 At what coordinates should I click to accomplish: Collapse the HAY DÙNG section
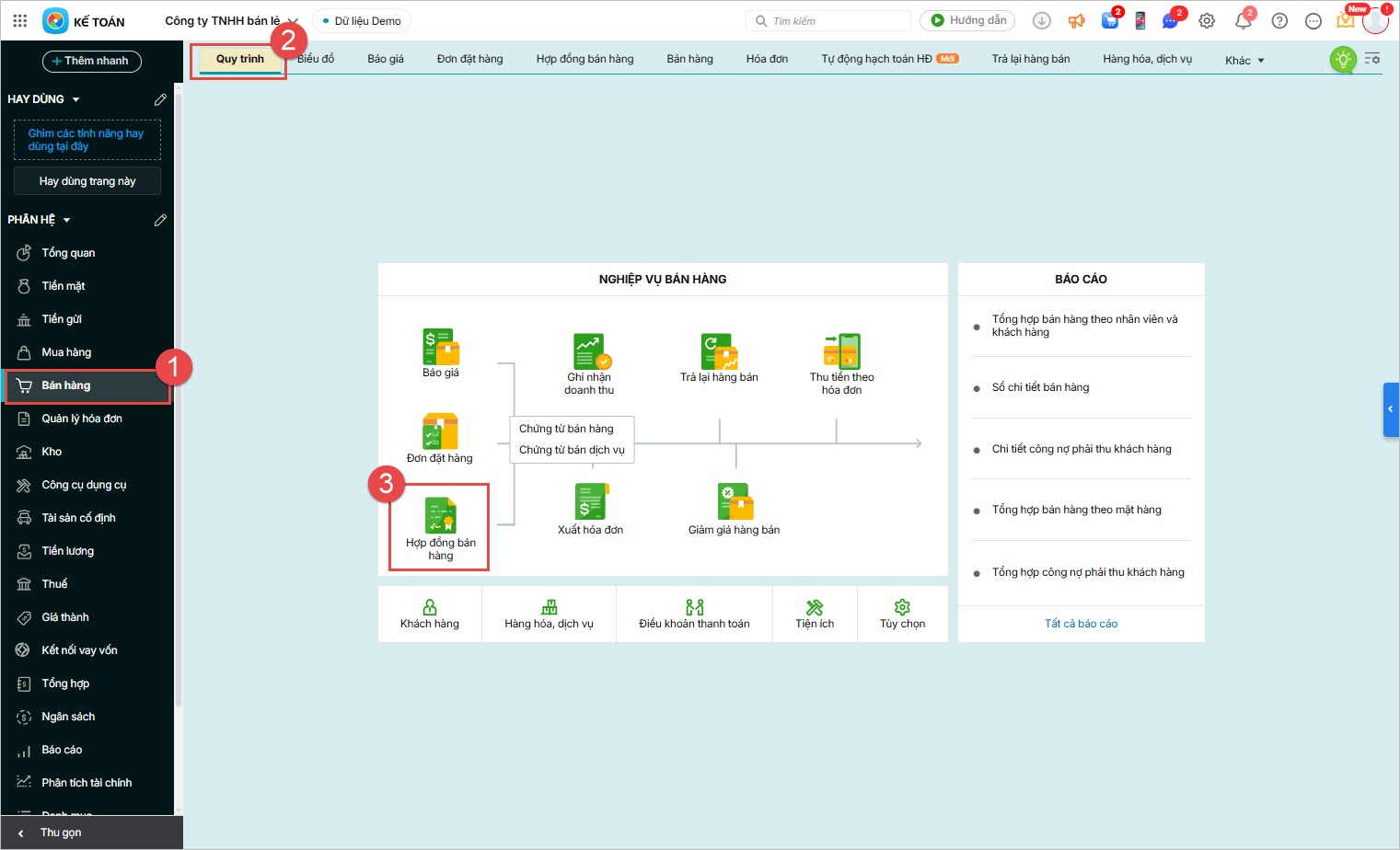[x=75, y=99]
